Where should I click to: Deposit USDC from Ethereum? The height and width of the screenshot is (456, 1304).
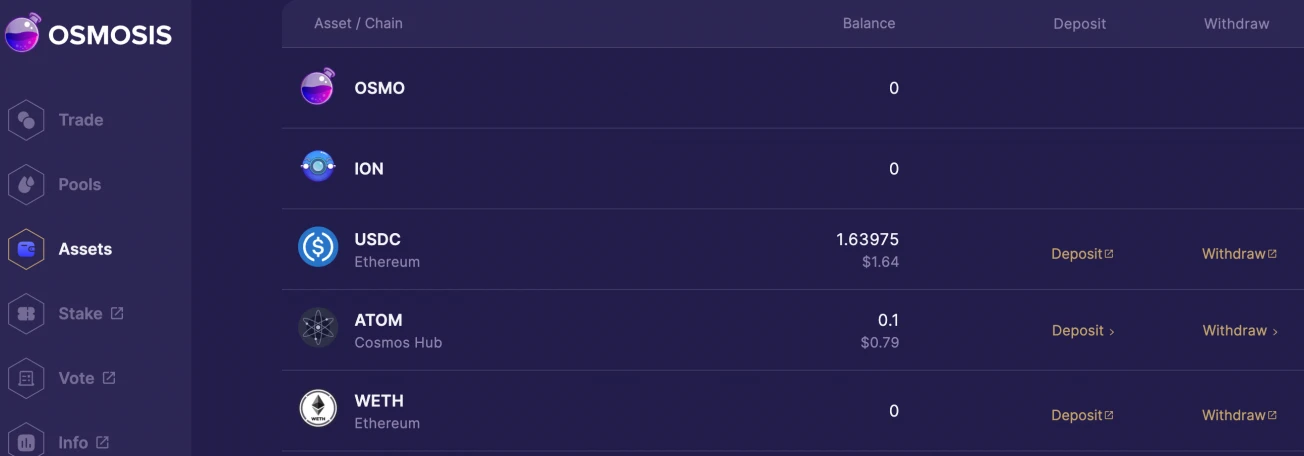[x=1082, y=254]
